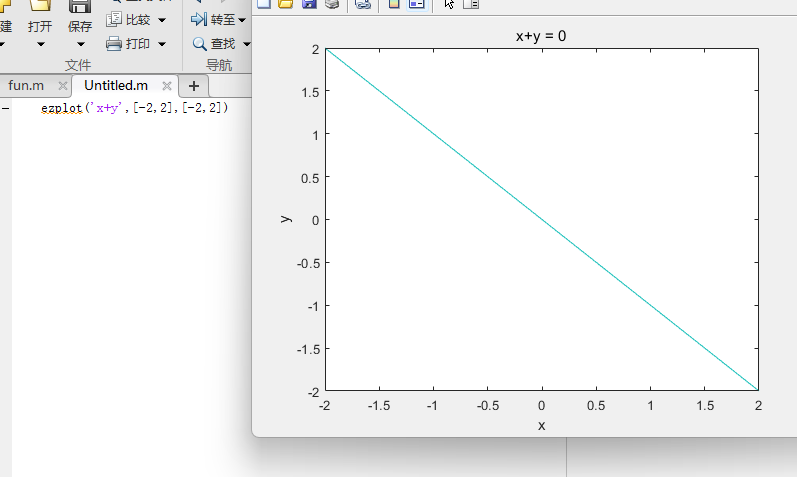Add a new editor tab with plus

click(194, 86)
